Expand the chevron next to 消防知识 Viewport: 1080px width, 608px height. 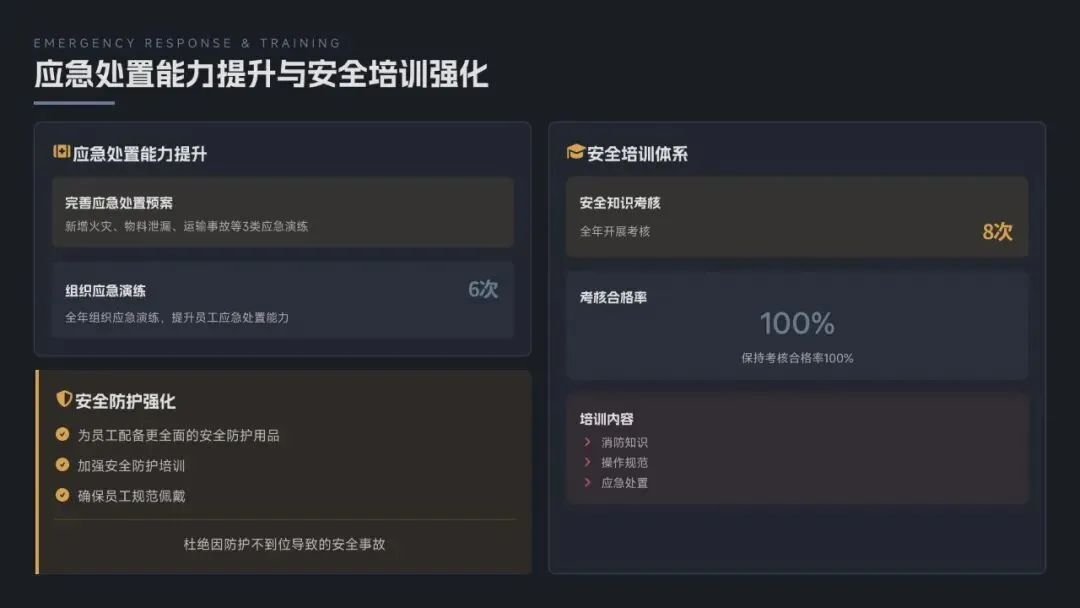click(x=587, y=442)
